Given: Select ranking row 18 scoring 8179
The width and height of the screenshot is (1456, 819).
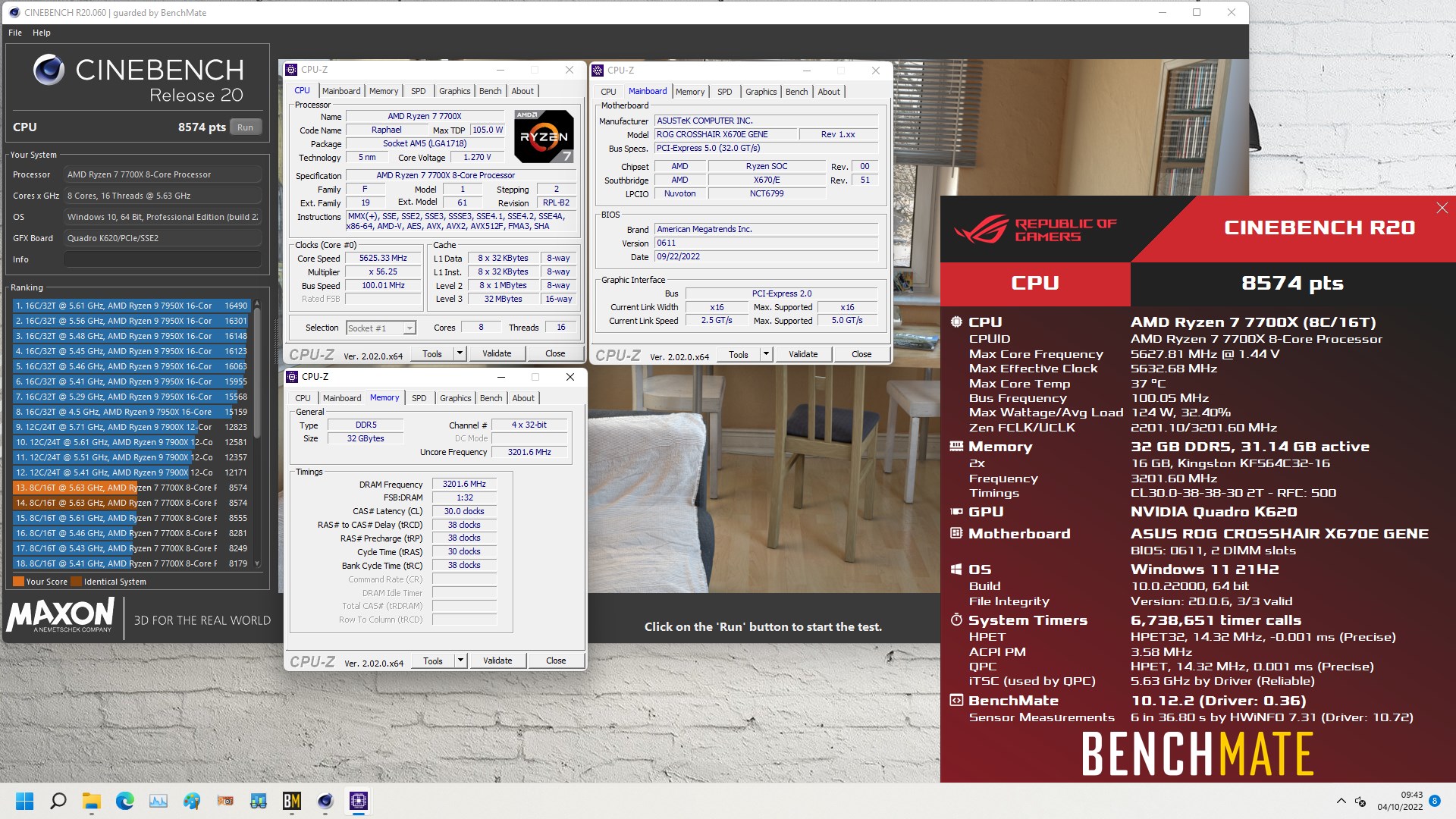Looking at the screenshot, I should click(x=131, y=563).
